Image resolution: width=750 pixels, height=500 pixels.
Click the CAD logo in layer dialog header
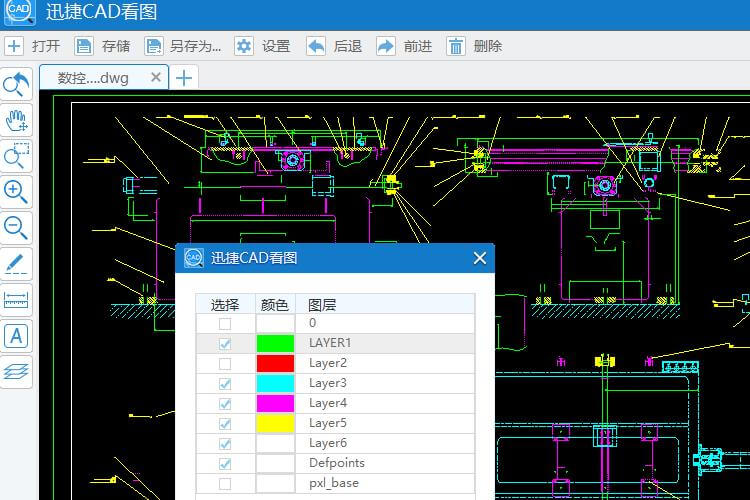coord(194,258)
